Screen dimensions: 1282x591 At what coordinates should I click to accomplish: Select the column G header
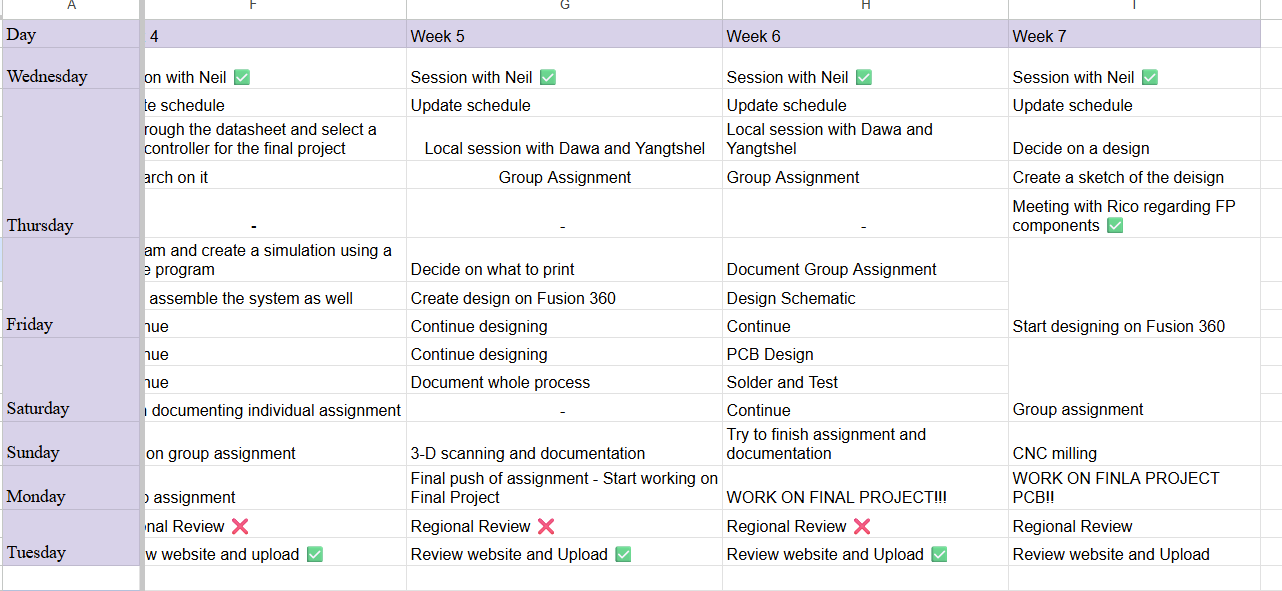coord(565,6)
